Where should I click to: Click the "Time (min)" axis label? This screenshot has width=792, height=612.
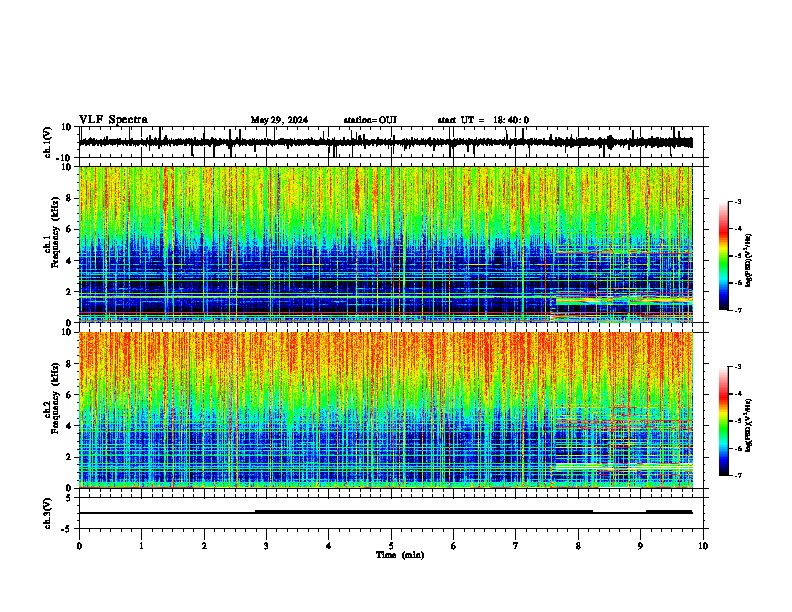[x=400, y=555]
